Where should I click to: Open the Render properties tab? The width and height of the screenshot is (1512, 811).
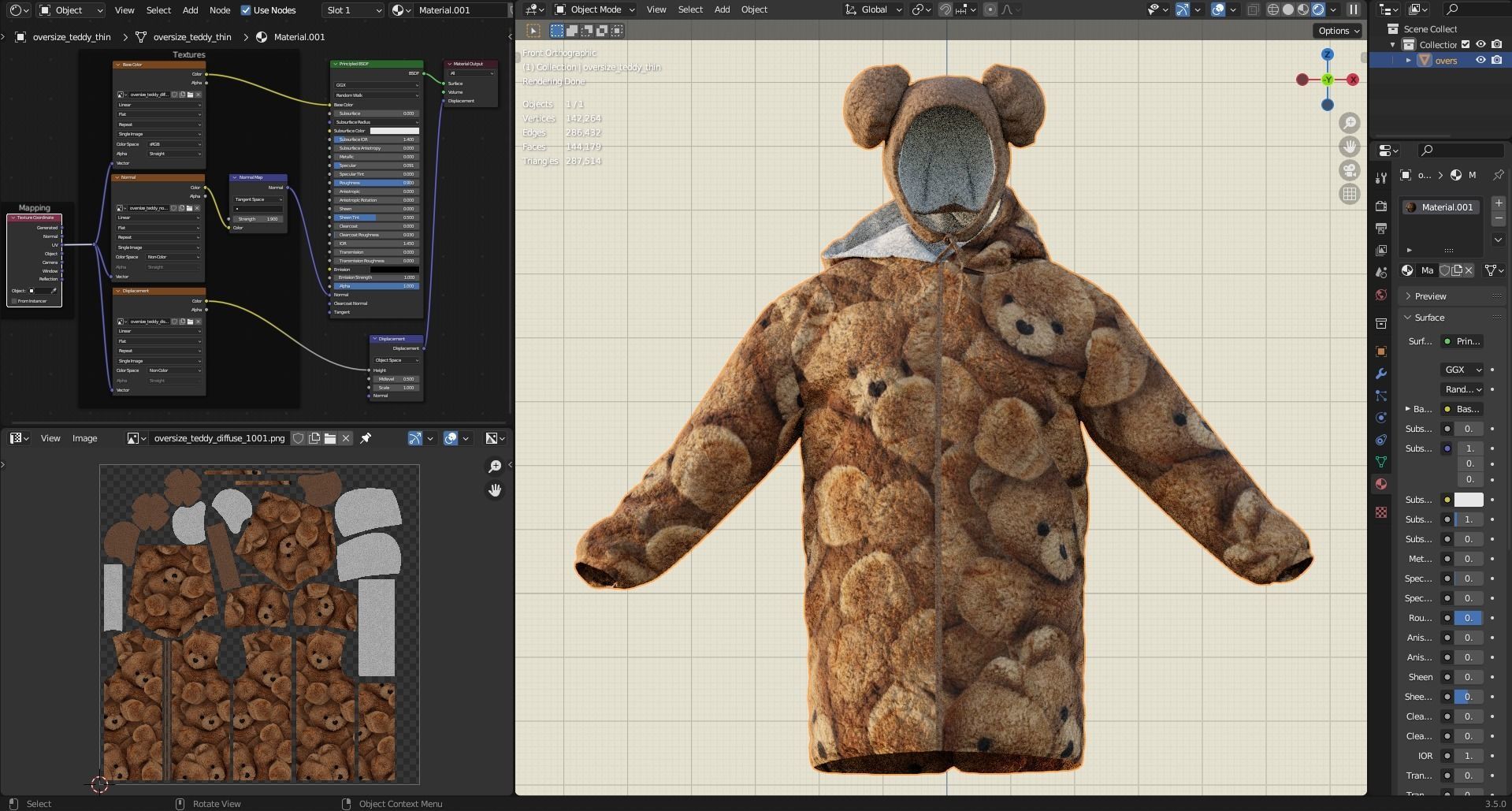1380,206
